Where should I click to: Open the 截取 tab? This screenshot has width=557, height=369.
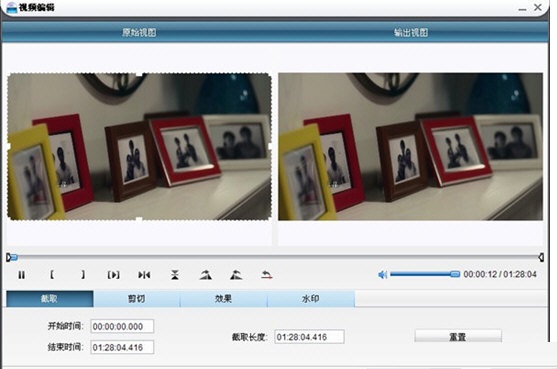[50, 299]
